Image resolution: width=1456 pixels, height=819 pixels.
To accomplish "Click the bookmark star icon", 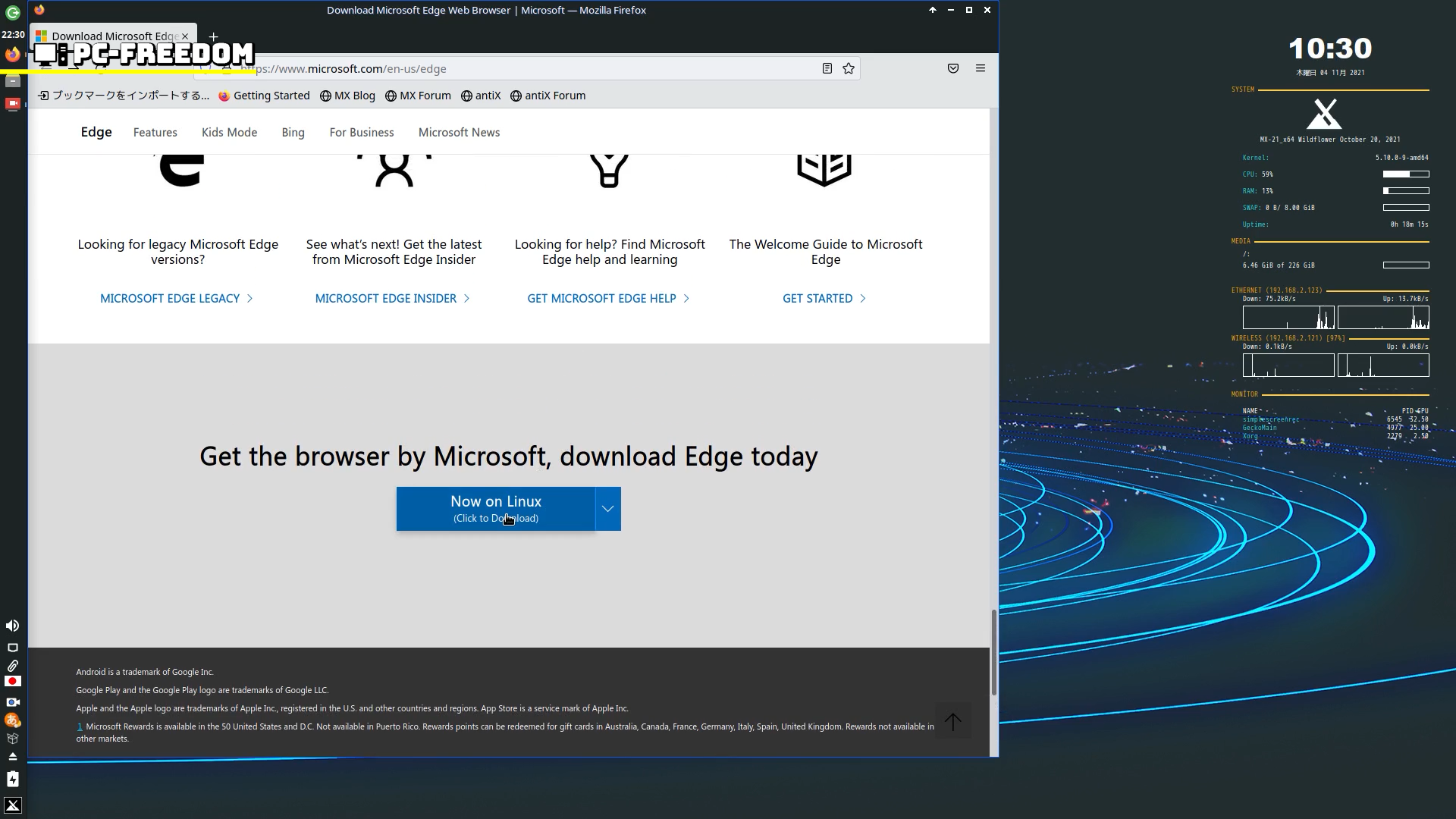I will click(849, 68).
